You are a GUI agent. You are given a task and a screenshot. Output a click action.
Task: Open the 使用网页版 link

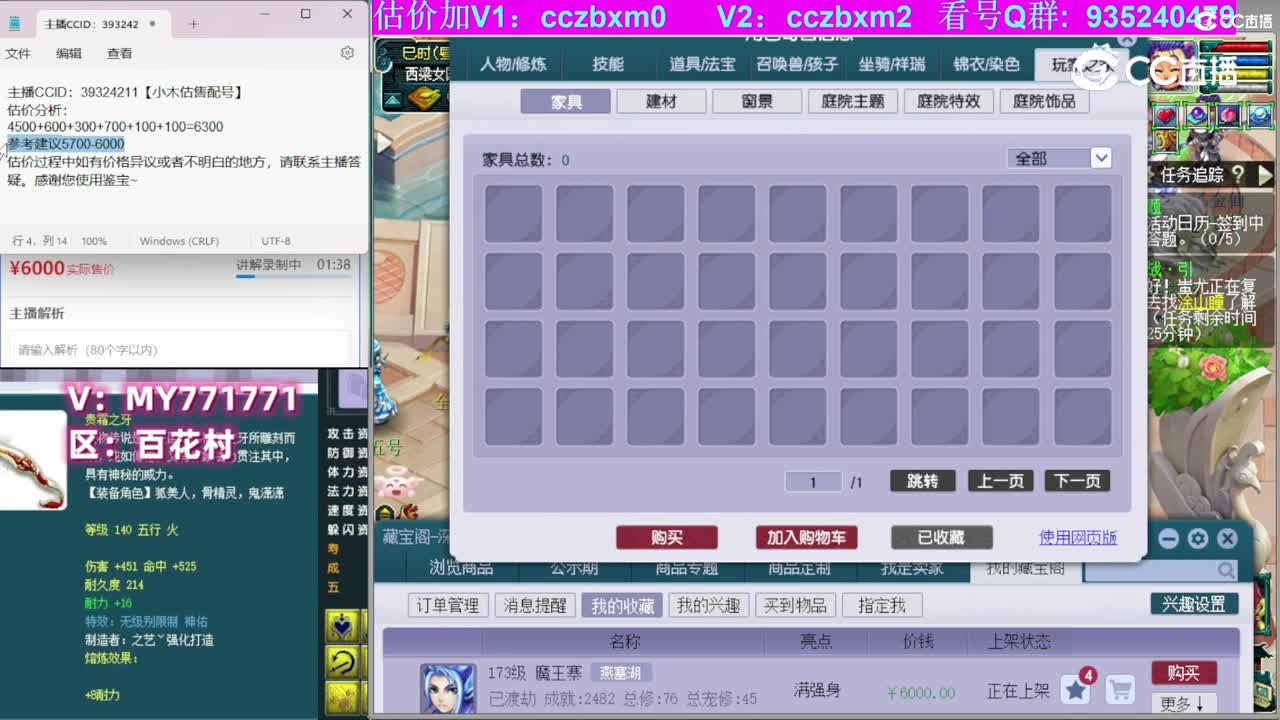[1078, 538]
